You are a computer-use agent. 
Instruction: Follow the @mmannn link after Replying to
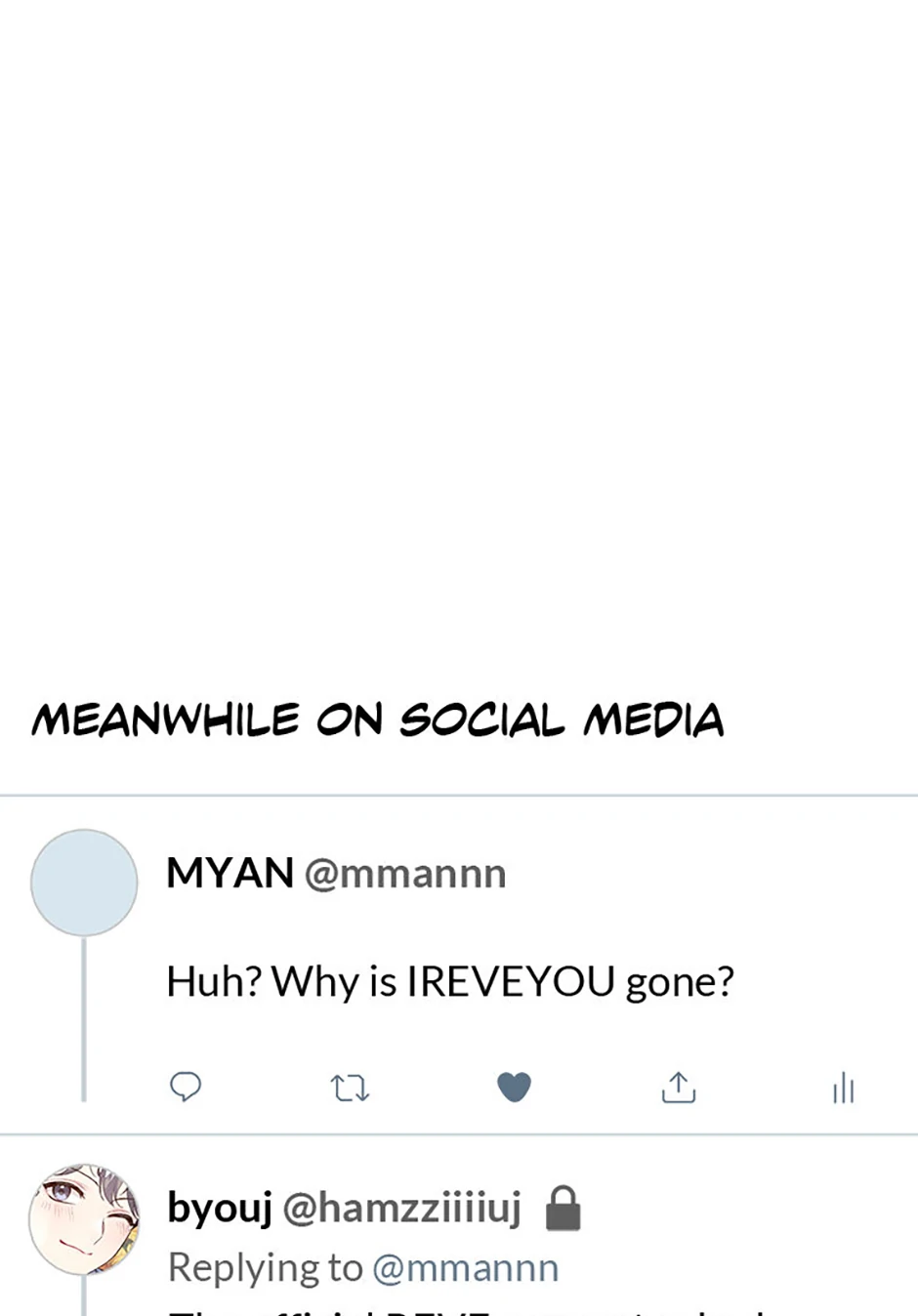pyautogui.click(x=465, y=1268)
